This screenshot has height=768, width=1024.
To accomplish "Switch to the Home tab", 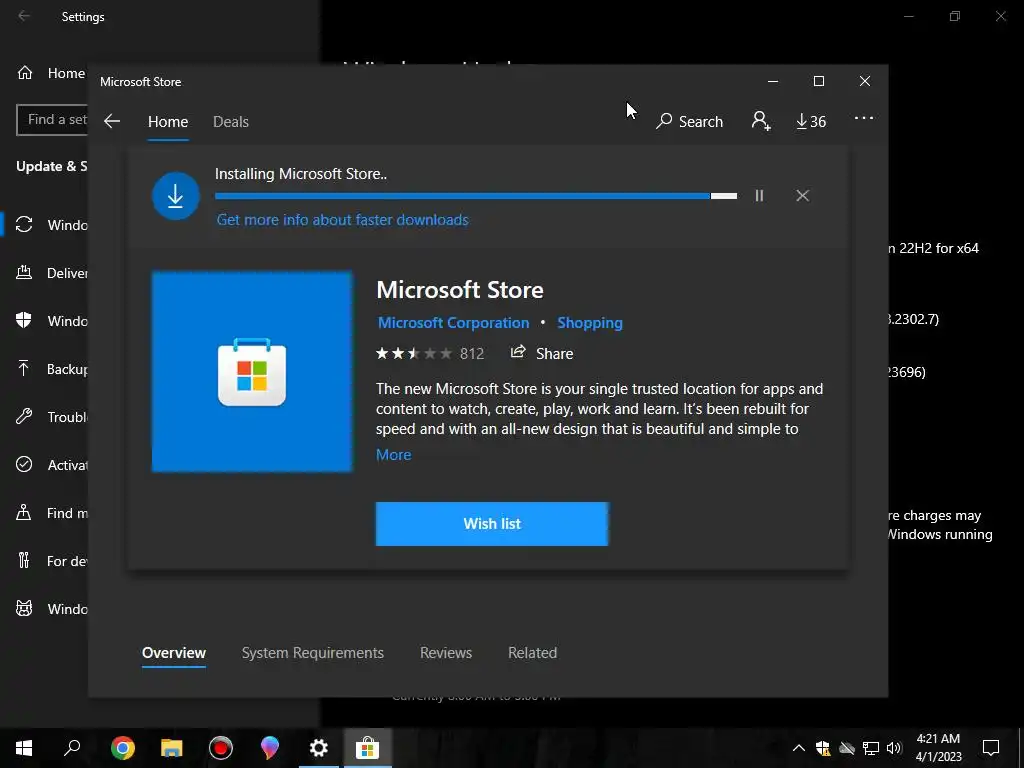I will coord(168,122).
